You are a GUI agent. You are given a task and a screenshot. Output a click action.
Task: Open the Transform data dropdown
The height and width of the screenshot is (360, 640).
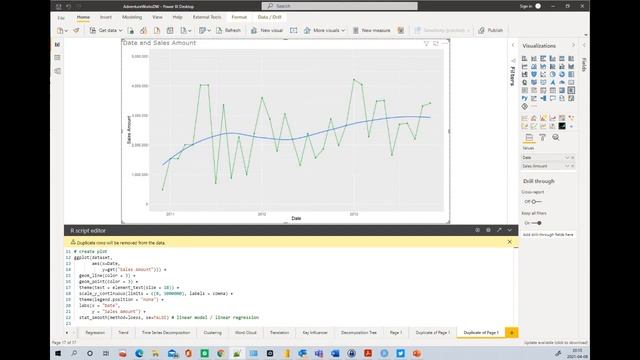209,31
